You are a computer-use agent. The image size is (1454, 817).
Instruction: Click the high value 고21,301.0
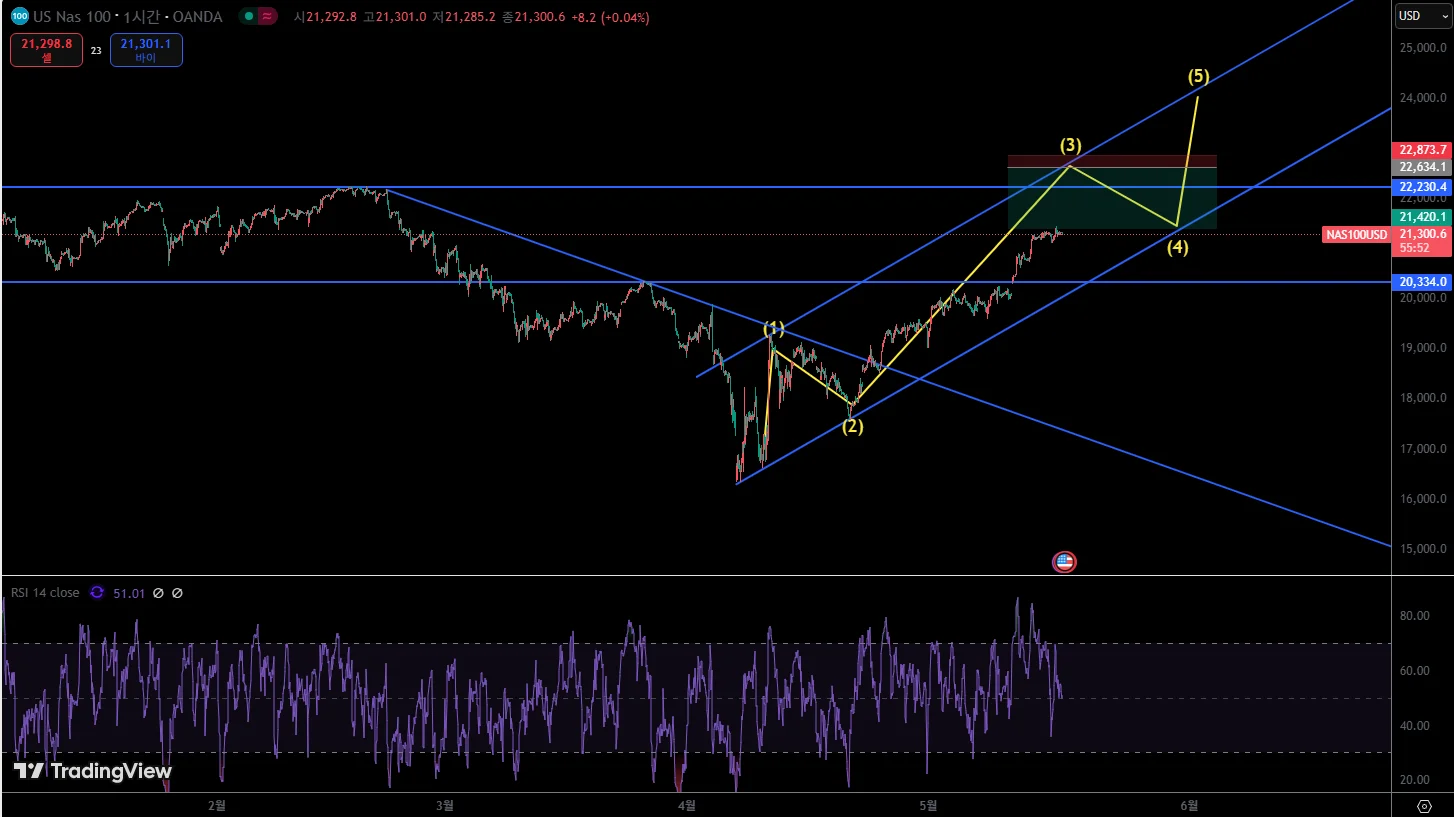[395, 17]
